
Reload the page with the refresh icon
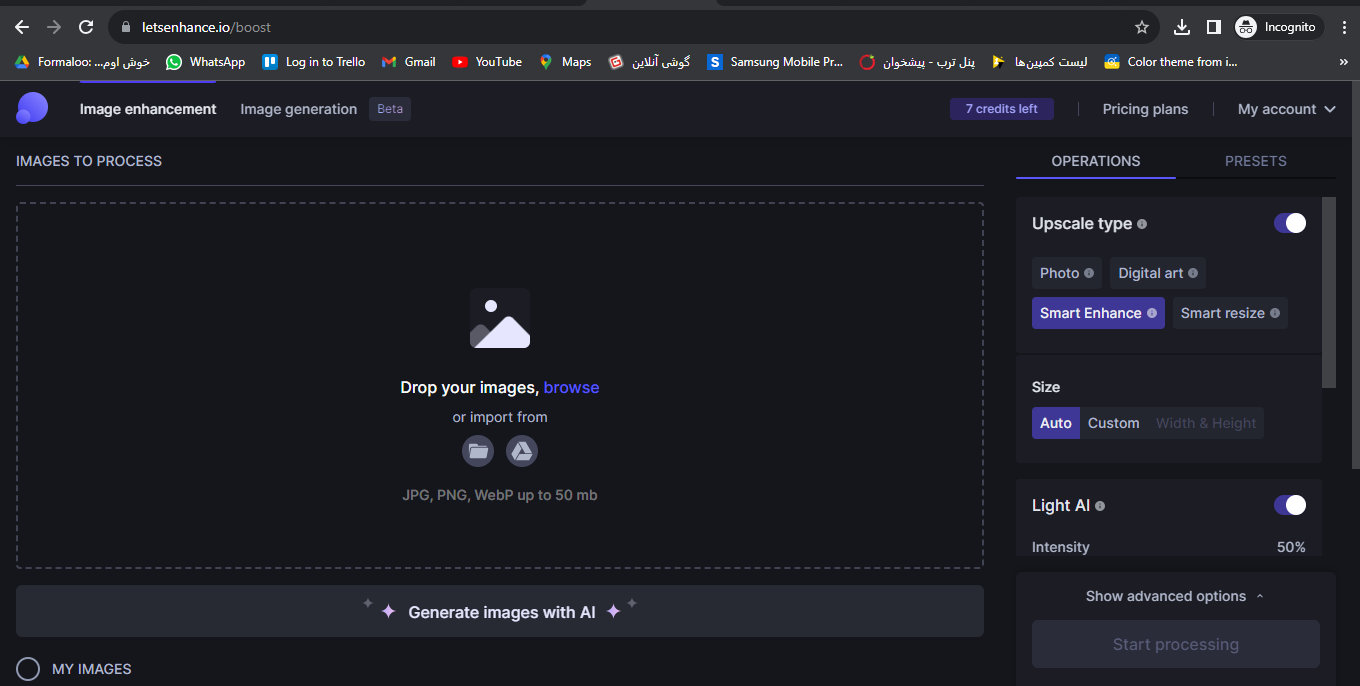coord(86,27)
